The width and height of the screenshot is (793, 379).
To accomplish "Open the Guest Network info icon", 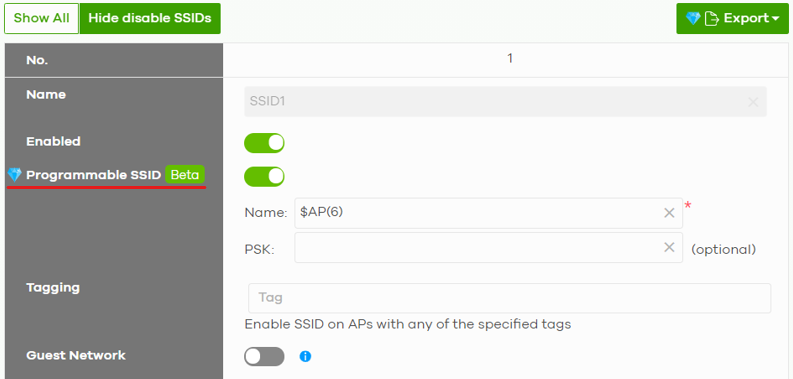I will pos(305,357).
